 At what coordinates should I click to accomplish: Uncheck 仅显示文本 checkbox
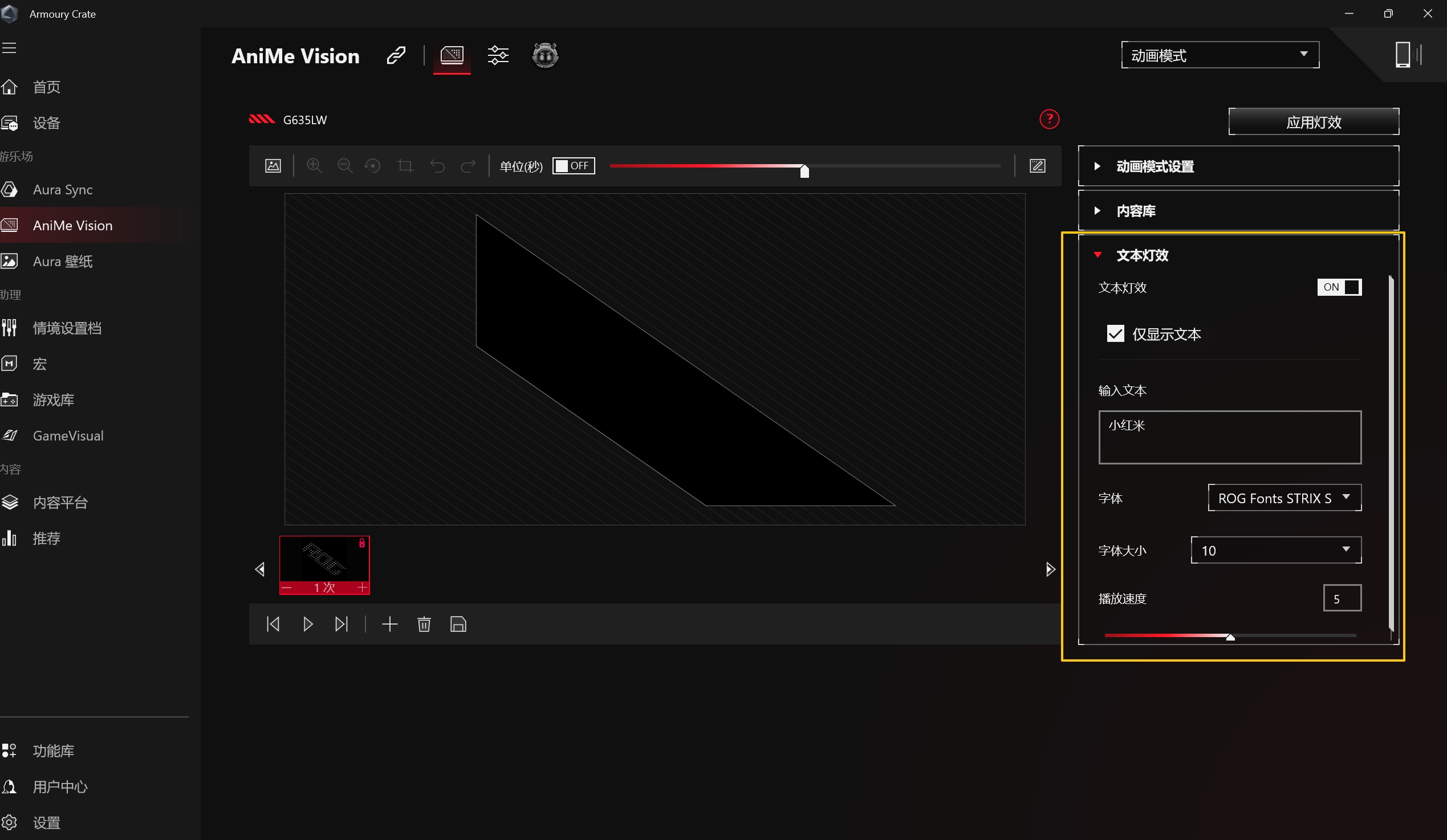(1115, 333)
